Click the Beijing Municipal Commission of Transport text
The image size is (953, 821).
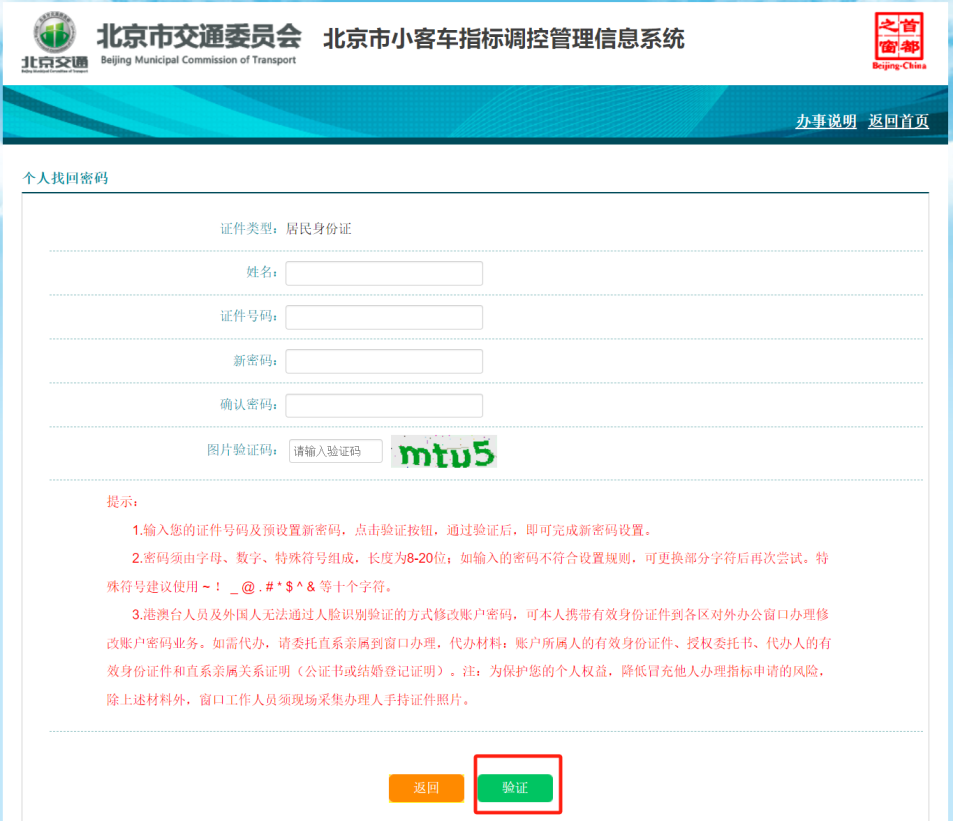196,59
